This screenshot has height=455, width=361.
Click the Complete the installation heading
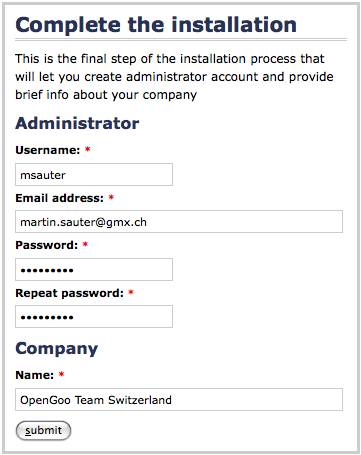[156, 25]
